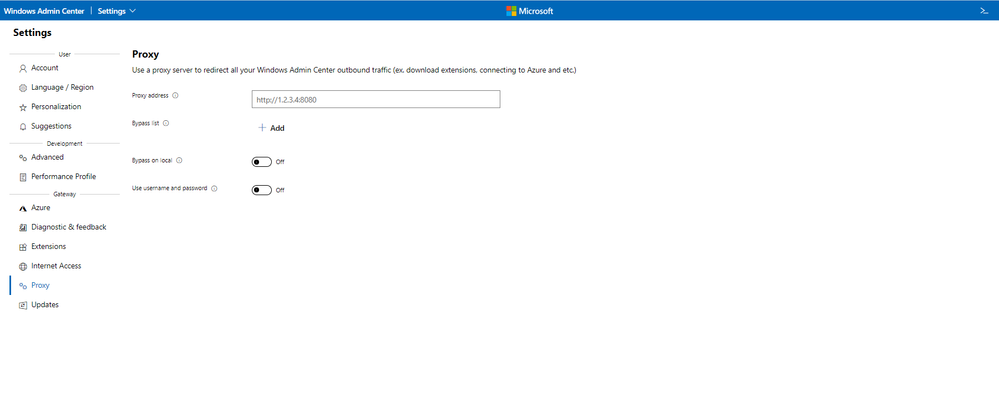Viewport: 999px width, 413px height.
Task: Click the Advanced gears icon
Action: [23, 157]
